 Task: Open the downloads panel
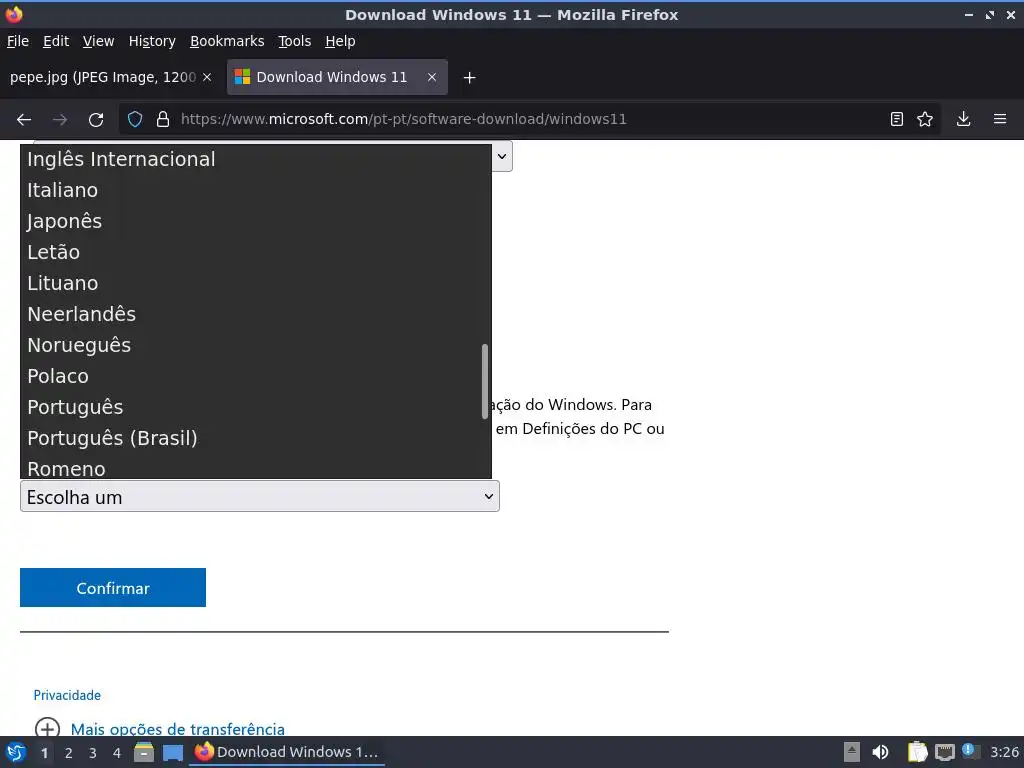pos(963,119)
